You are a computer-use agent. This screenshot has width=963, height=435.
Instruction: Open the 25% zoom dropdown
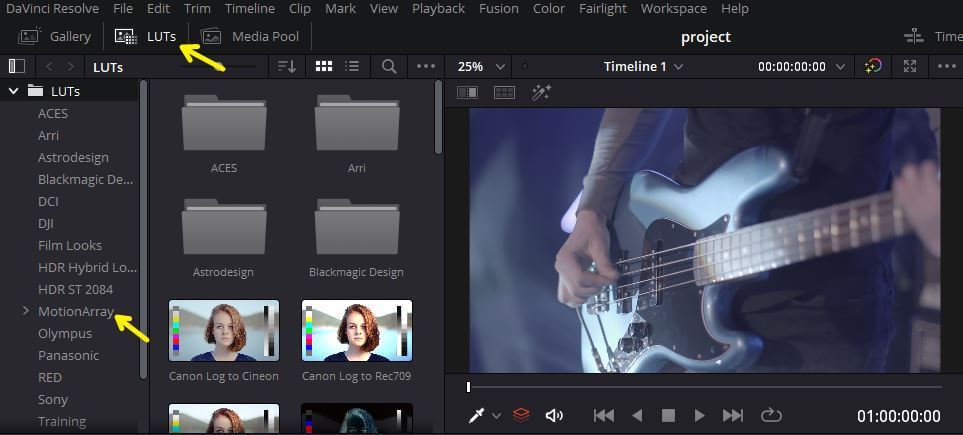[479, 67]
